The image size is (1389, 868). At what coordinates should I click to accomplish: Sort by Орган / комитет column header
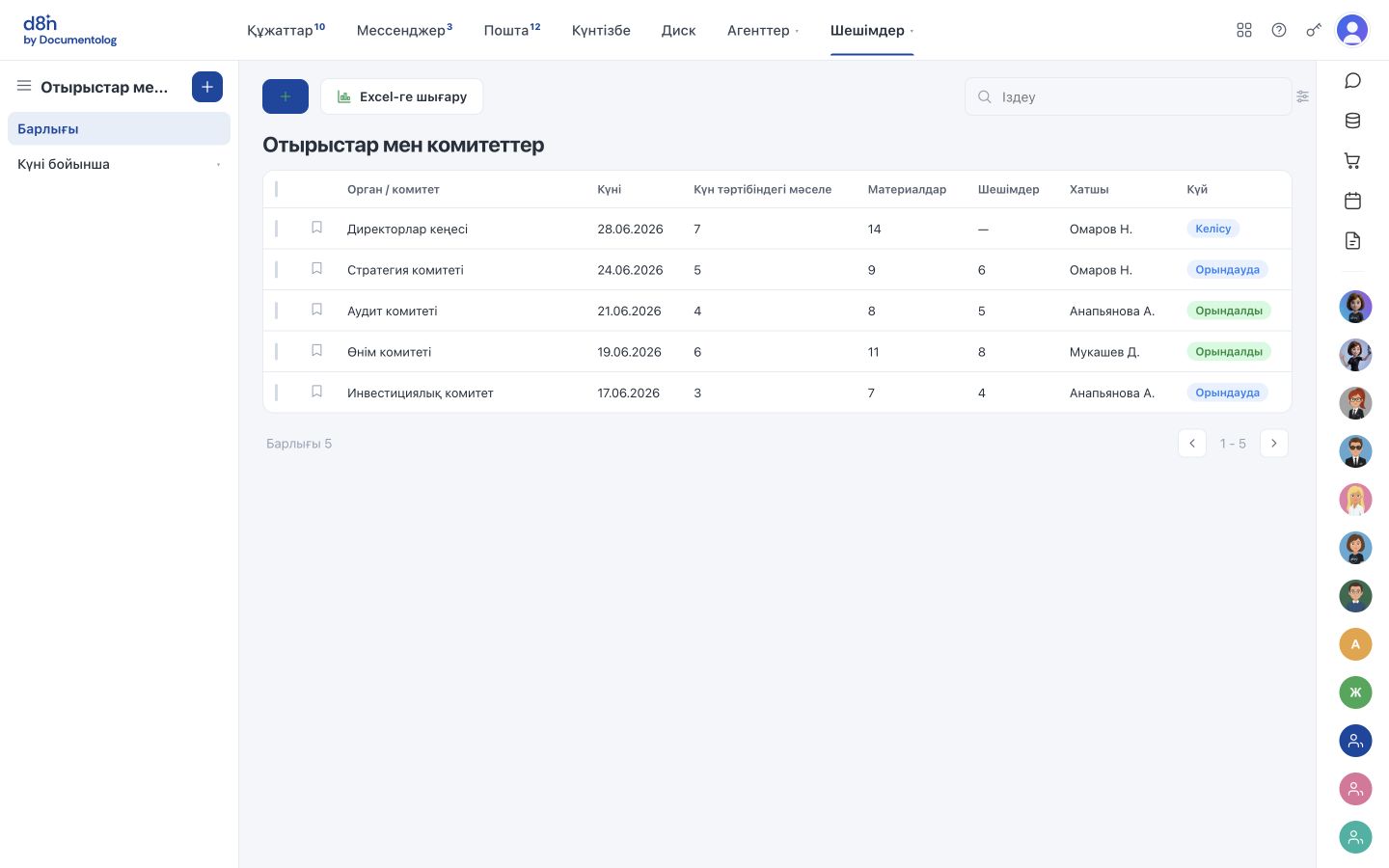(x=394, y=189)
